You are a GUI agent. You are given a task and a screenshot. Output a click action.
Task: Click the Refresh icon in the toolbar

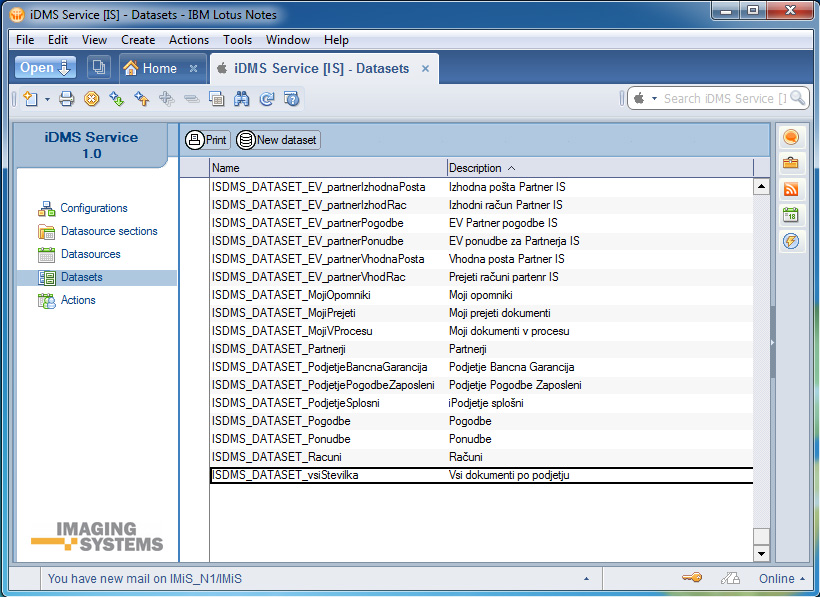coord(267,99)
